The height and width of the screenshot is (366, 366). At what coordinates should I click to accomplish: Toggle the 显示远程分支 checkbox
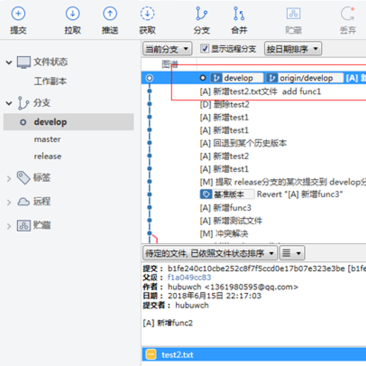(x=204, y=49)
